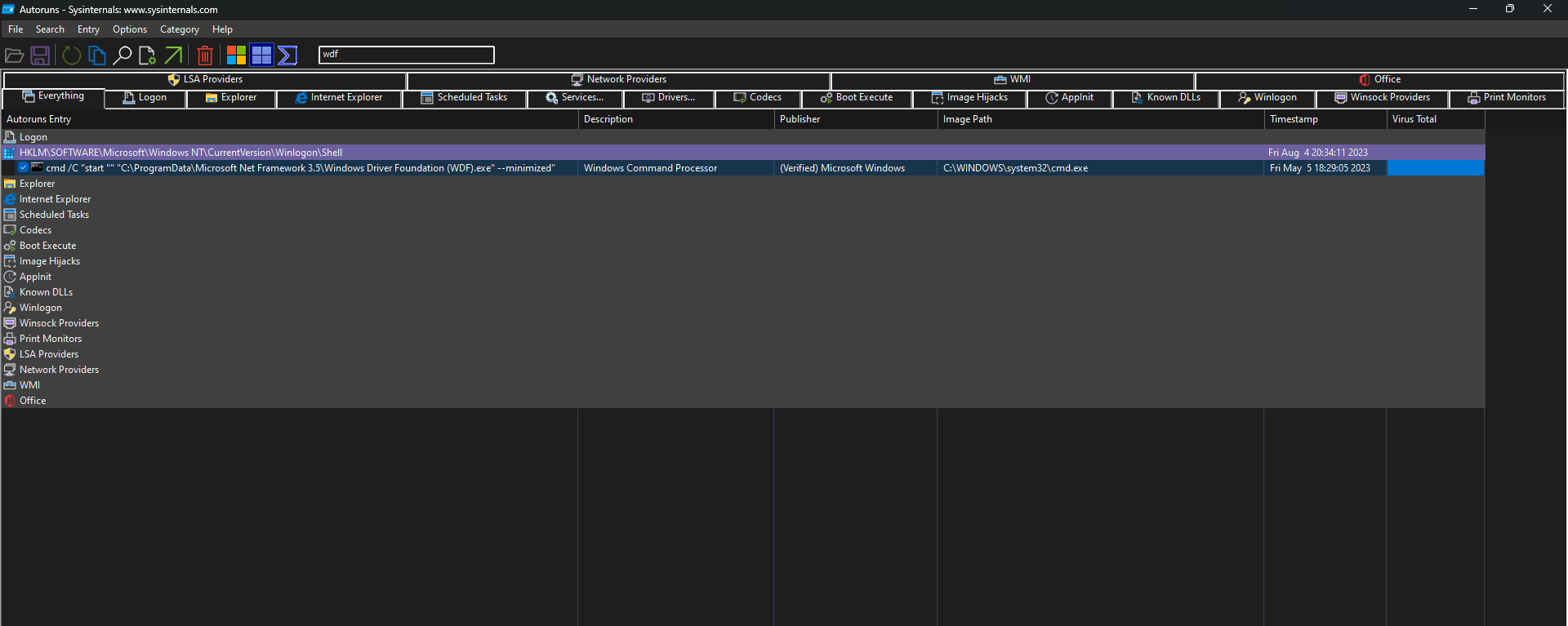Switch to the Logon tab
The width and height of the screenshot is (1568, 626).
145,98
